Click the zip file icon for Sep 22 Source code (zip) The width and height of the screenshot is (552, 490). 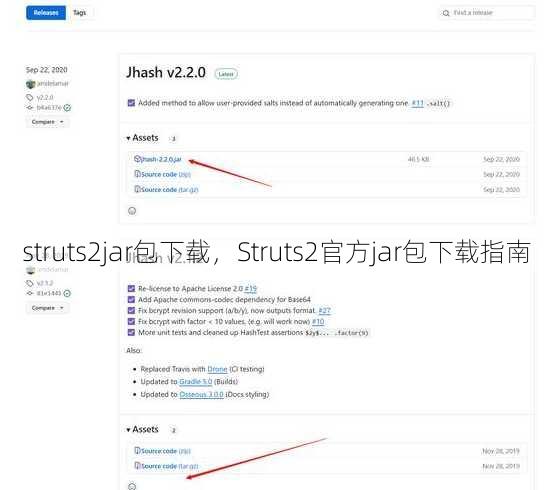[x=137, y=174]
